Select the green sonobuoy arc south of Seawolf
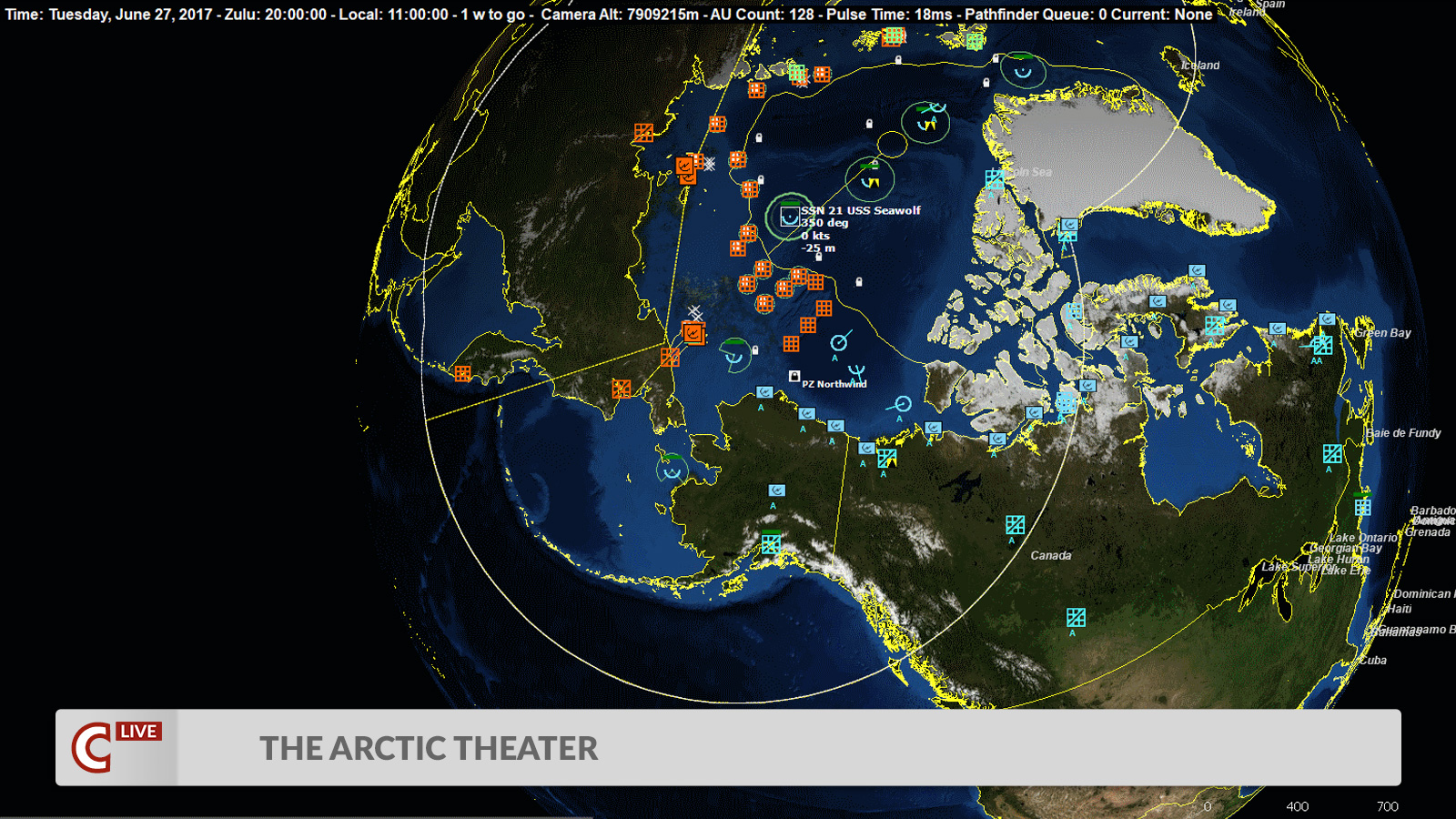The height and width of the screenshot is (819, 1456). [733, 358]
